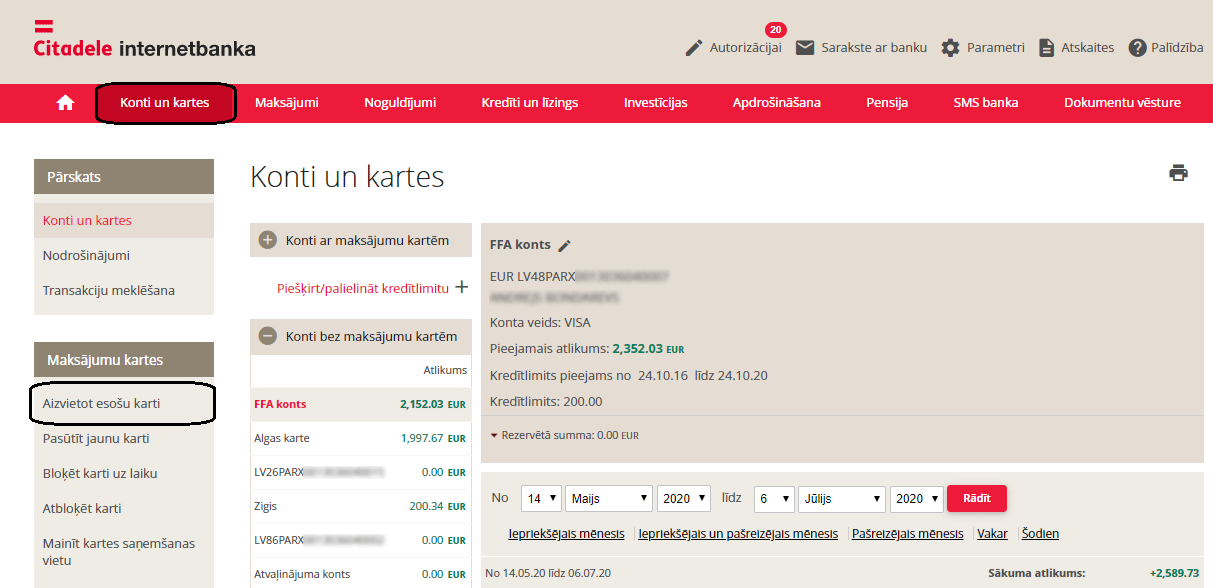This screenshot has width=1213, height=588.
Task: Click the Citadele internetbanka logo
Action: tap(144, 41)
